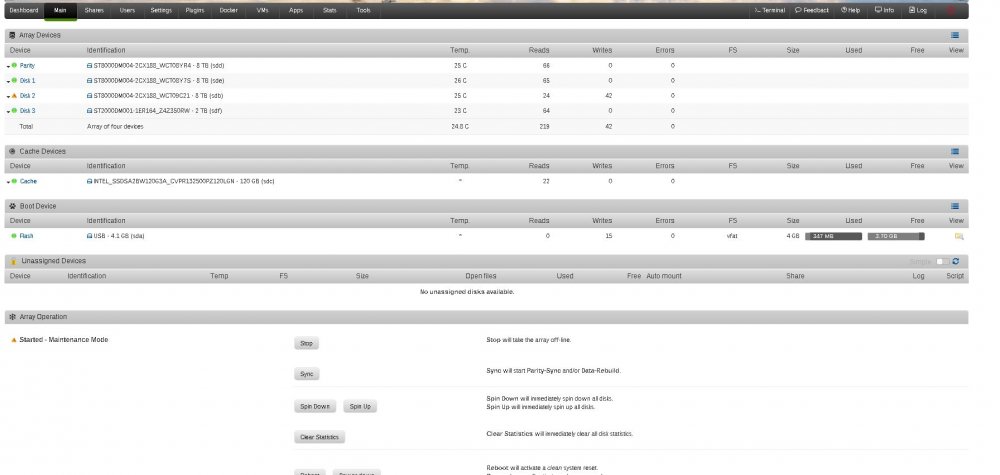1000x475 pixels.
Task: Toggle Array Devices list view icon
Action: pos(955,36)
